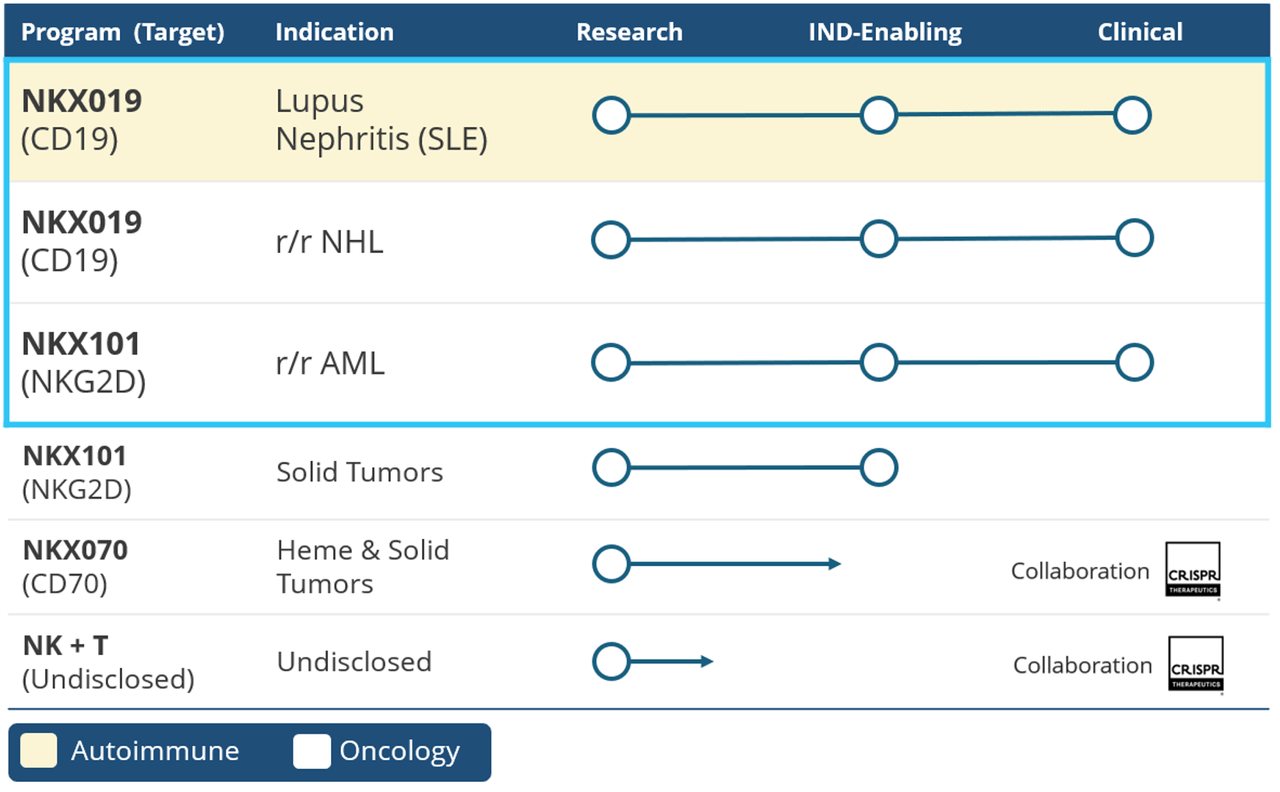
Task: Select the Clinical column header
Action: [1140, 32]
